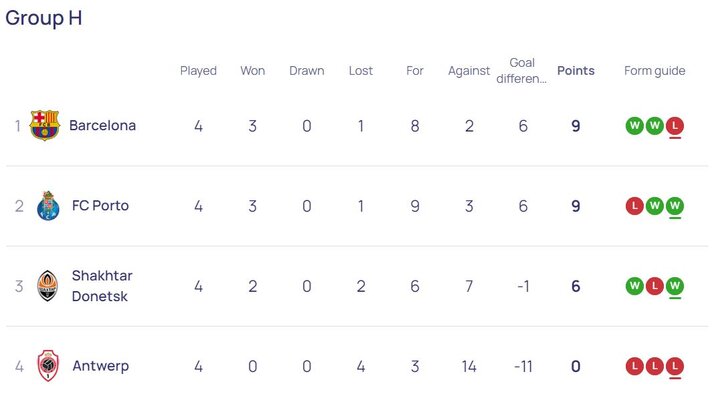Click the Antwerp club crest
720x404 pixels.
48,366
